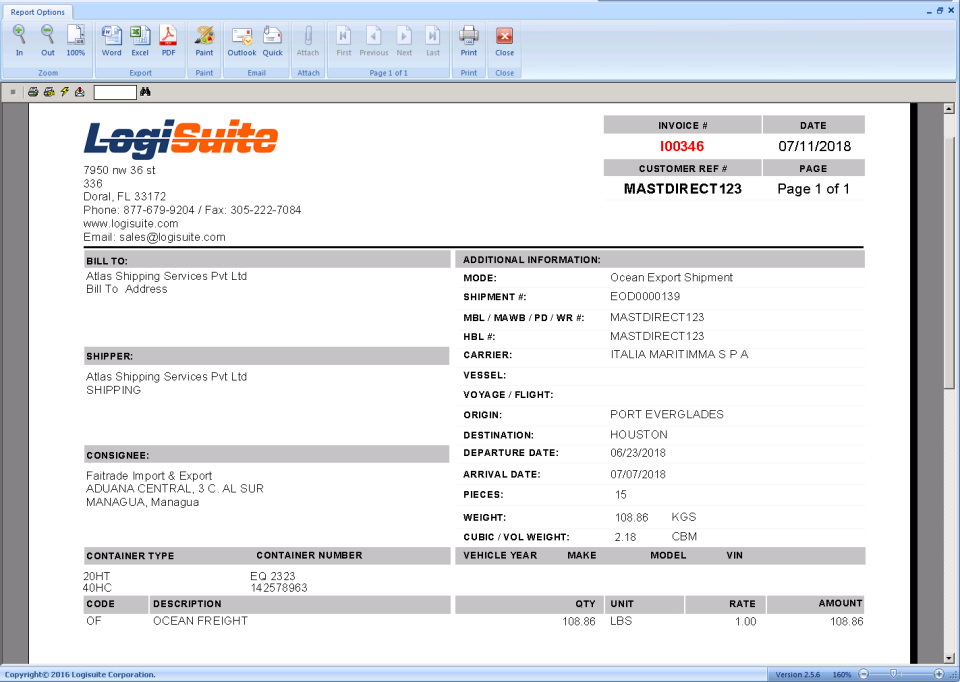
Task: Switch to the Report Options tab
Action: (38, 11)
